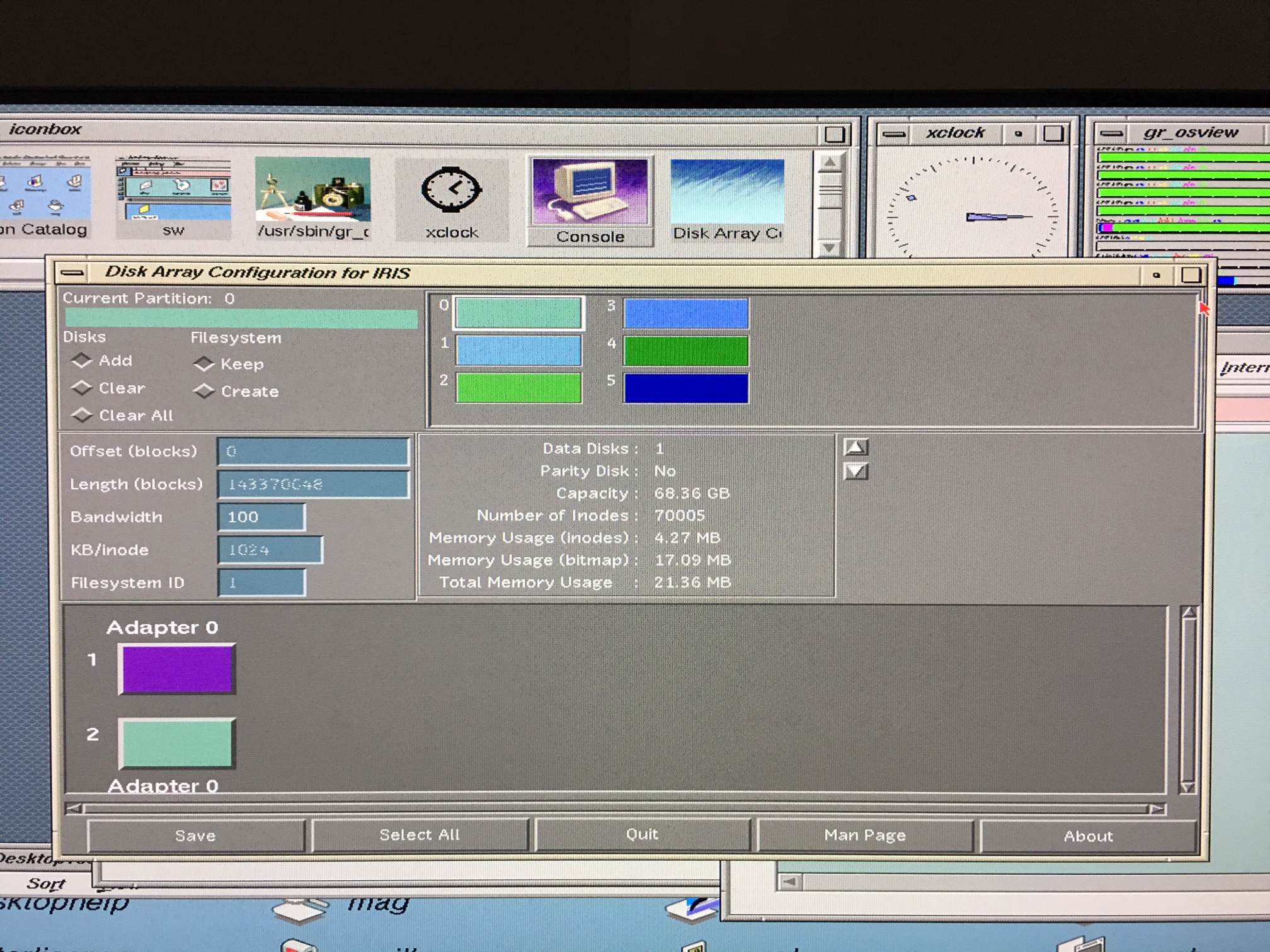1270x952 pixels.
Task: Click iconbox scrollbar down arrow
Action: pyautogui.click(x=829, y=247)
